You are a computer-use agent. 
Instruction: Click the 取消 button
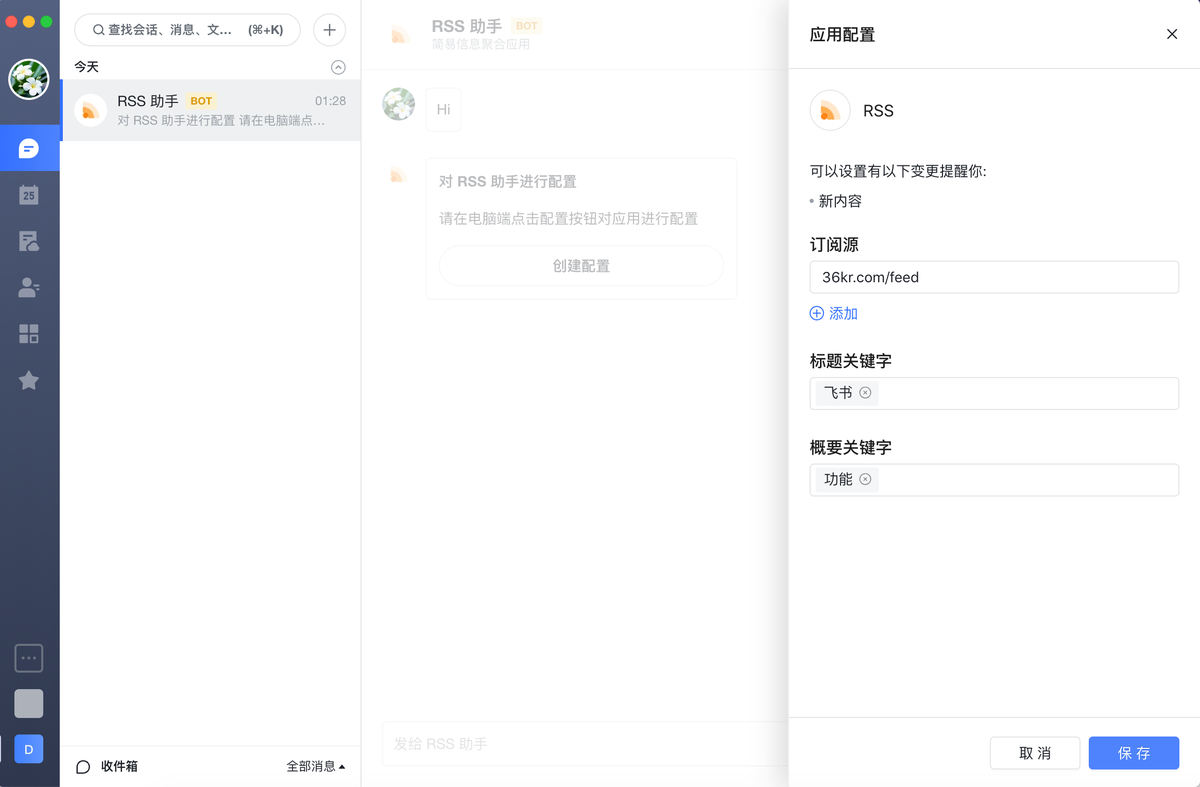1034,753
